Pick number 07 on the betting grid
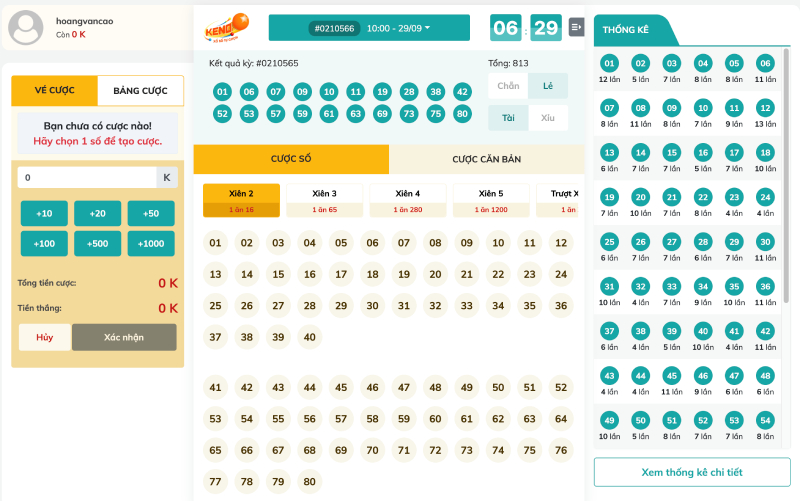The image size is (800, 501). [x=403, y=243]
